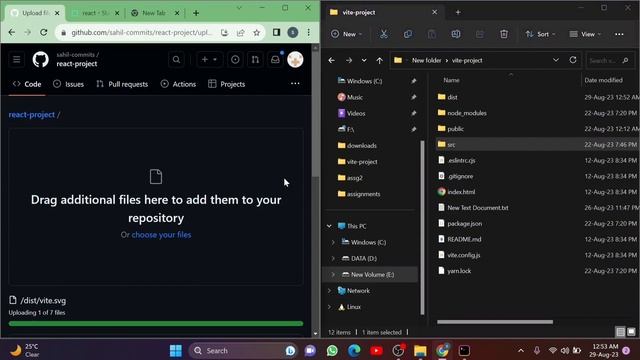This screenshot has height=360, width=640.
Task: Collapse This PC tree node
Action: click(329, 226)
